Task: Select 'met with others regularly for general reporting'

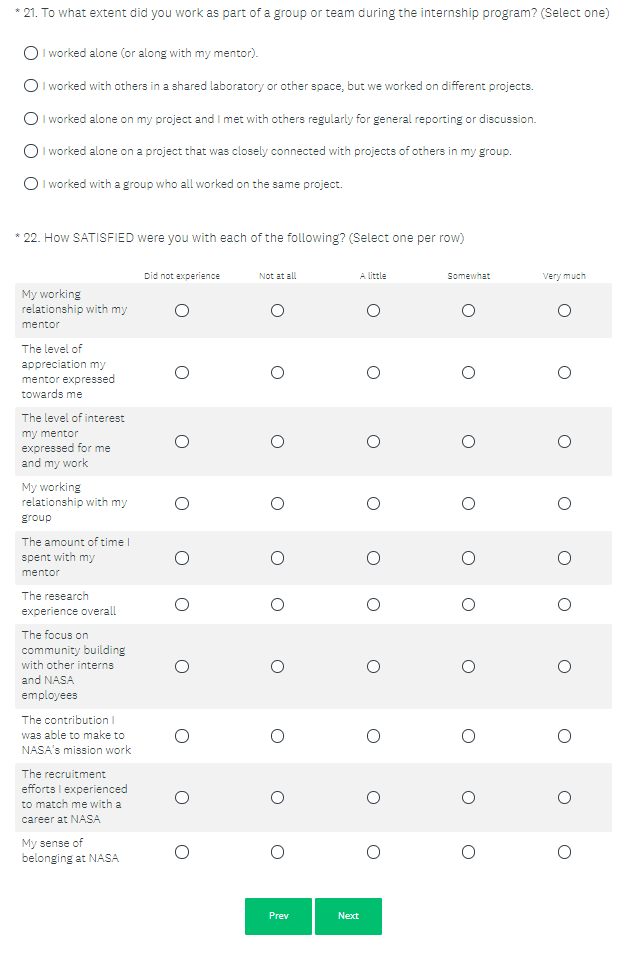Action: tap(32, 119)
